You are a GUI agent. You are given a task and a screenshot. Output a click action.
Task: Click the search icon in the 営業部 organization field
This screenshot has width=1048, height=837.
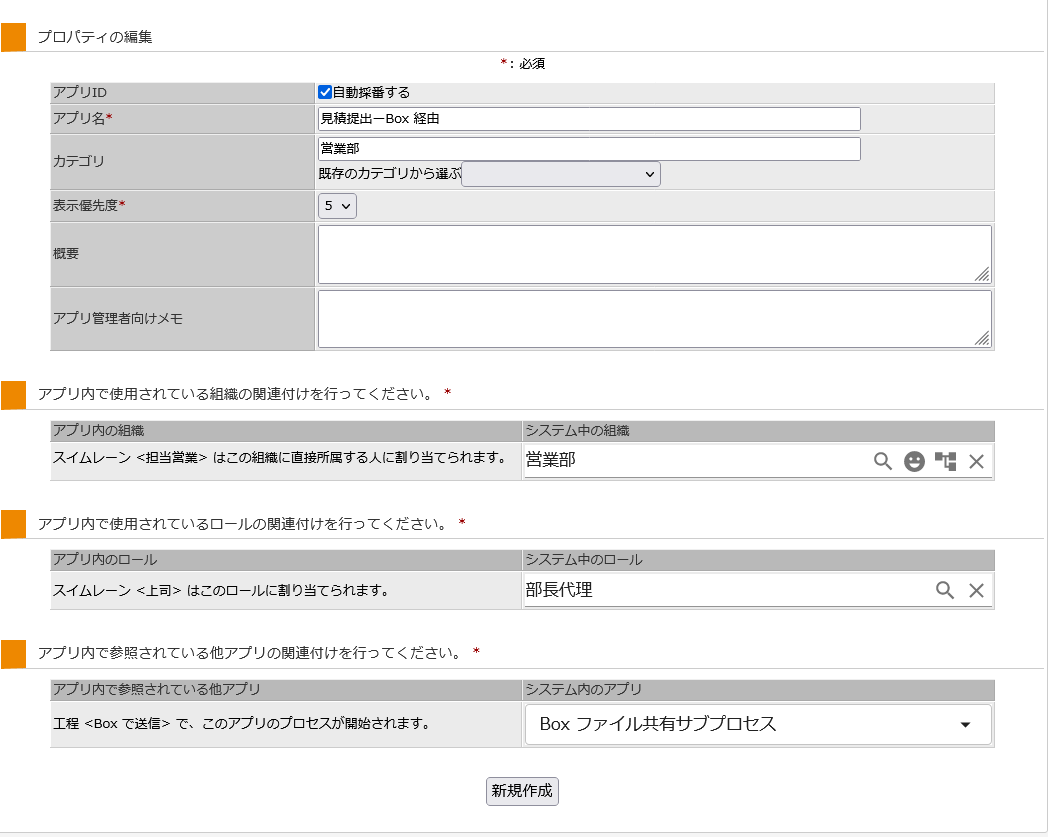pos(882,461)
